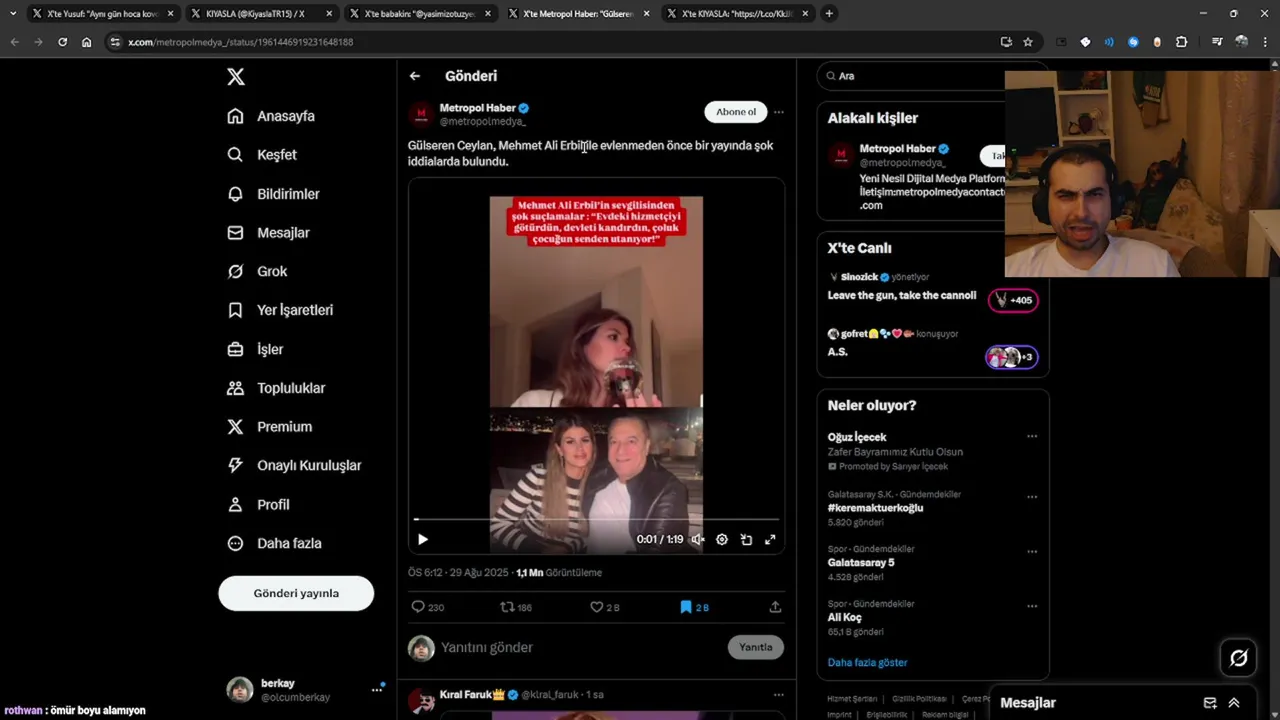Play the video in the post
Image resolution: width=1280 pixels, height=720 pixels.
point(423,539)
